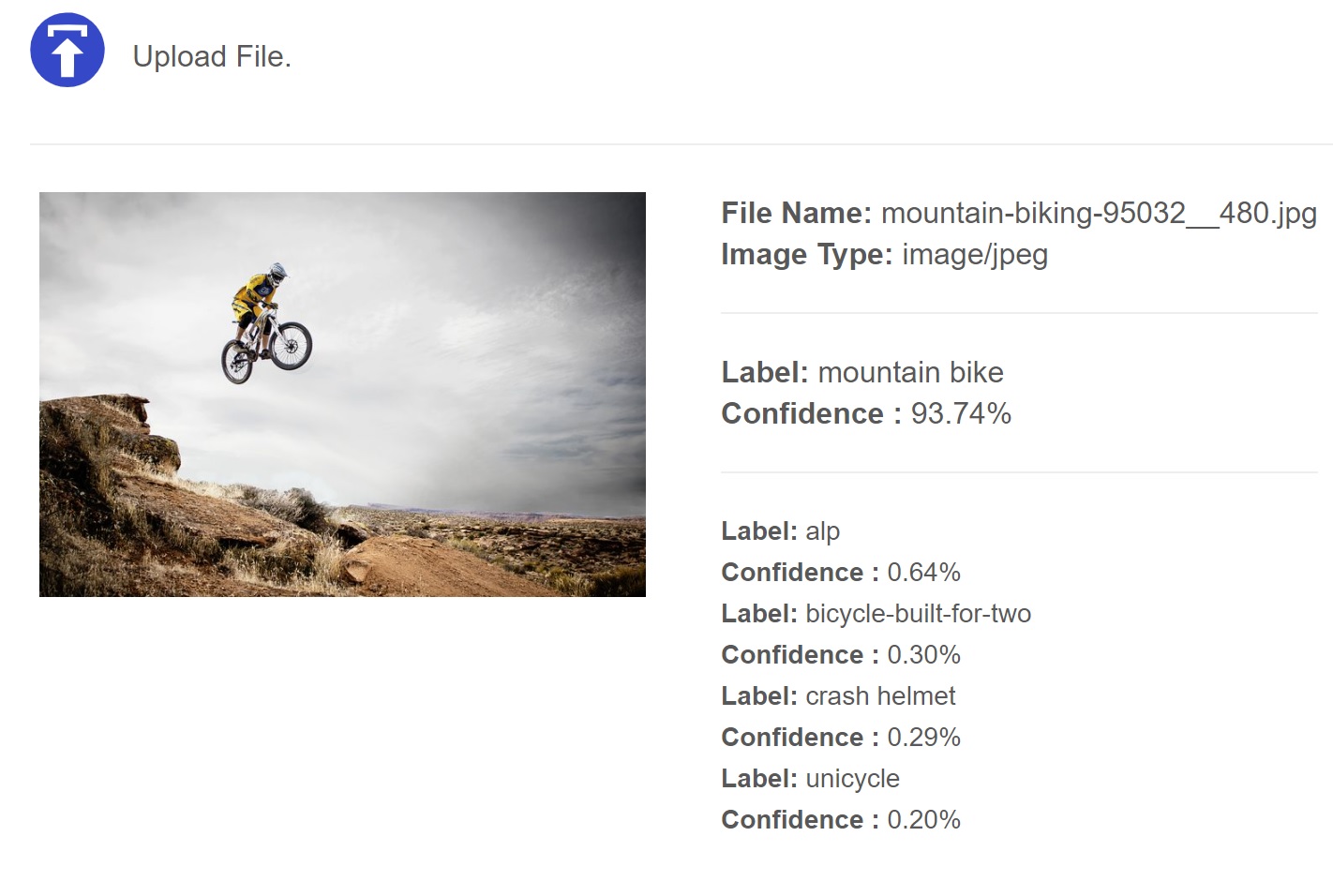Image resolution: width=1333 pixels, height=896 pixels.
Task: Click the Image Type image/jpeg value
Action: click(x=975, y=255)
